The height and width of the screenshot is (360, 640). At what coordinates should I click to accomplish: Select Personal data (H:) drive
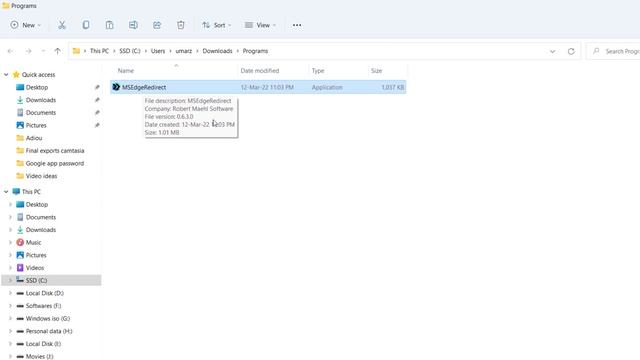[x=49, y=331]
